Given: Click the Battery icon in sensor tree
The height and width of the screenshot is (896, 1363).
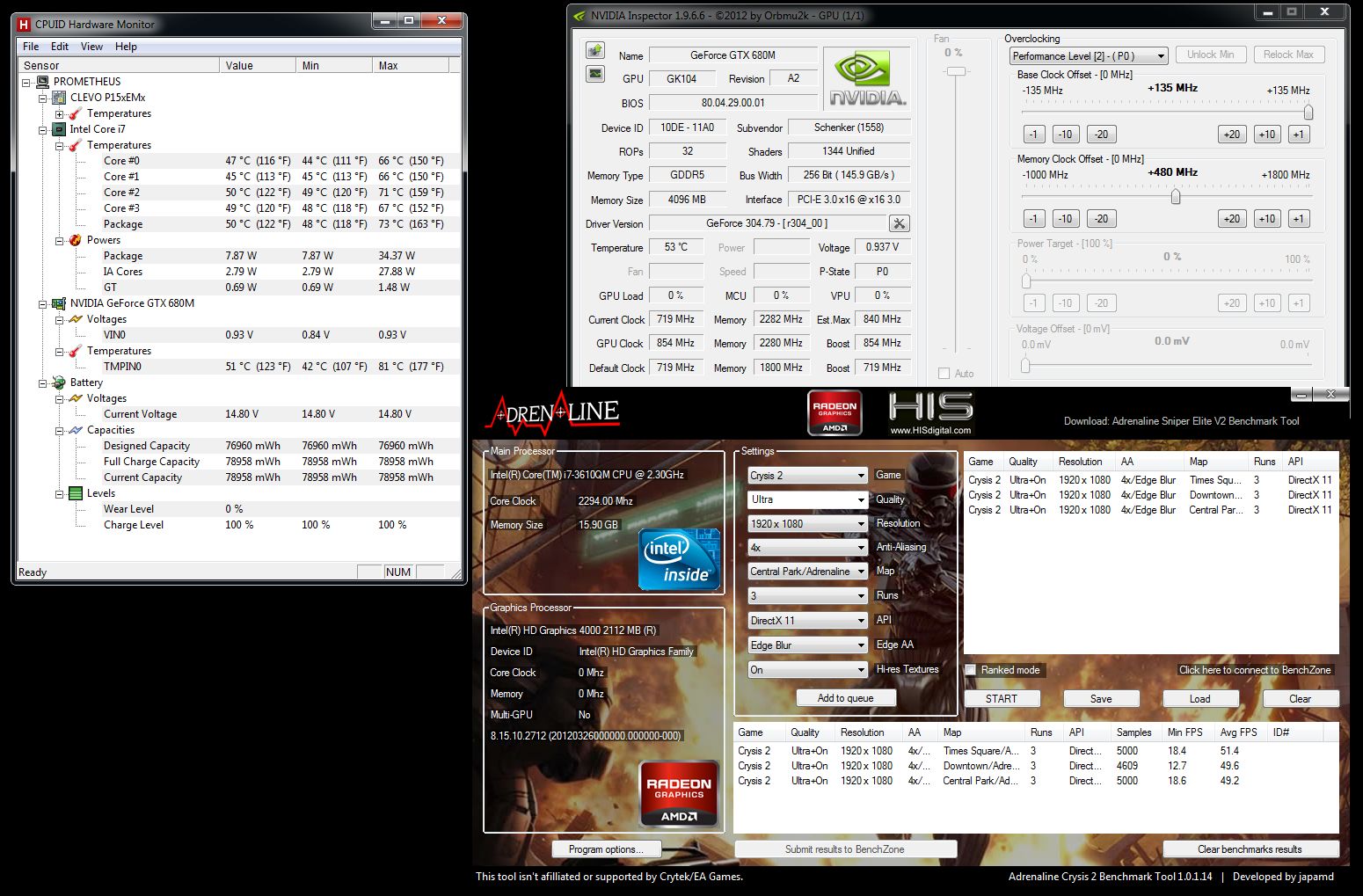Looking at the screenshot, I should [59, 382].
